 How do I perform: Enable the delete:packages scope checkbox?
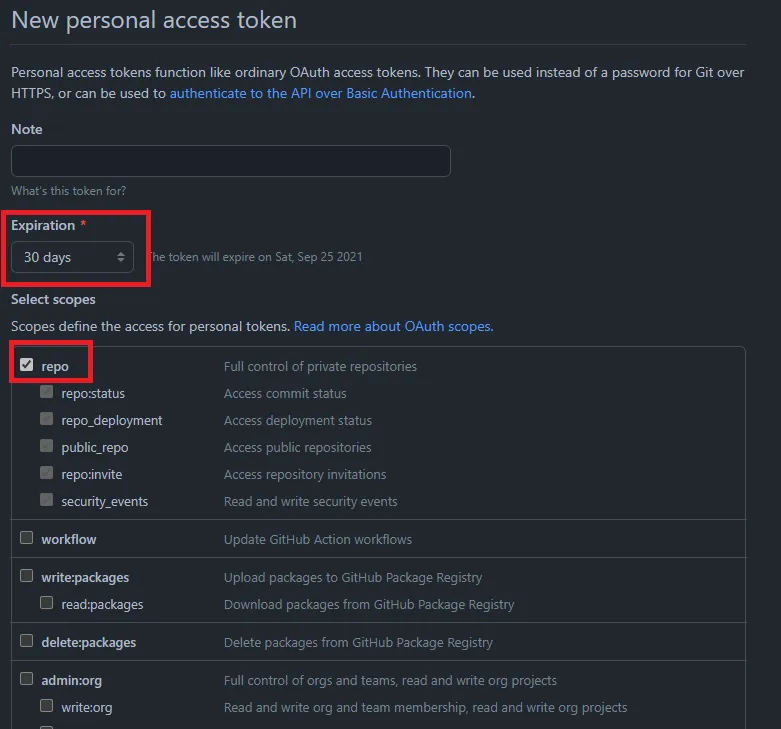(27, 641)
